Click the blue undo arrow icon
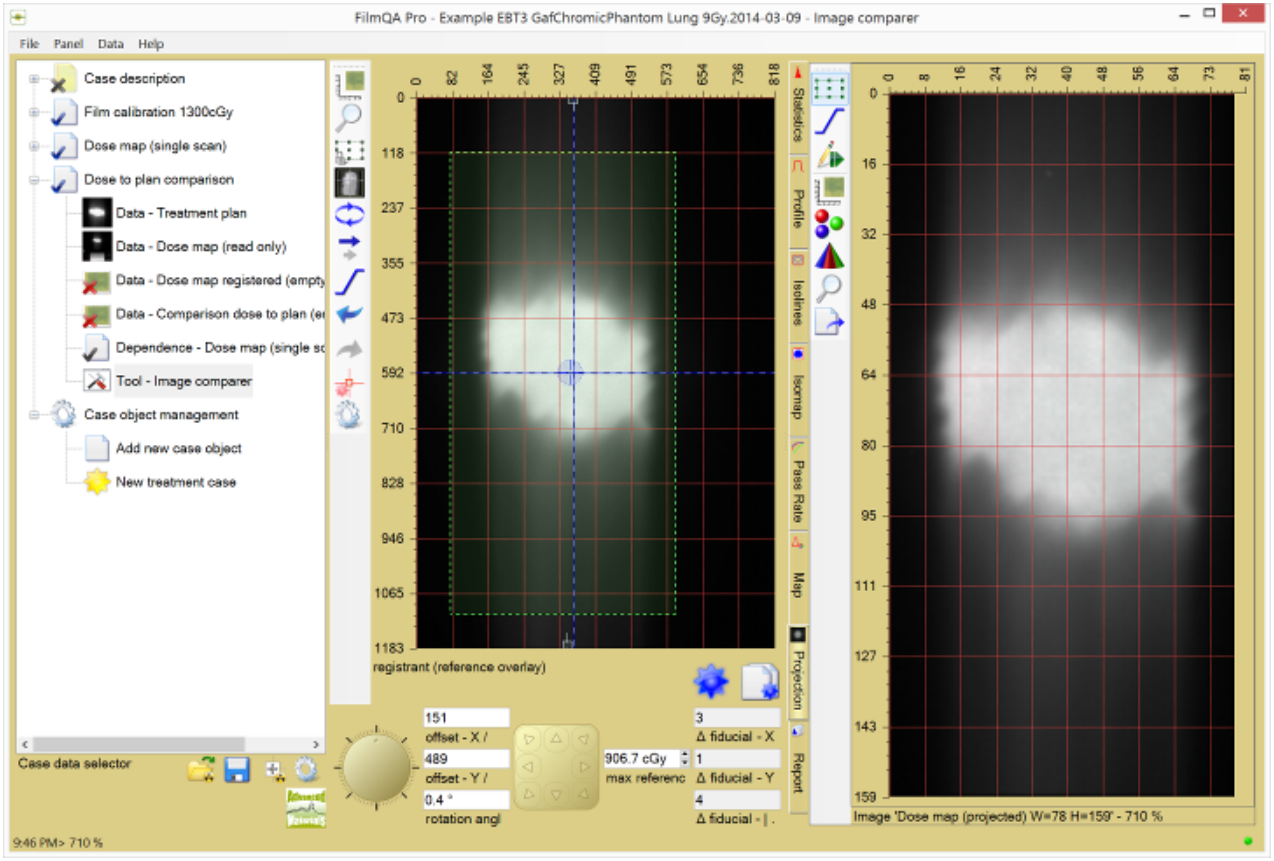 (x=349, y=314)
